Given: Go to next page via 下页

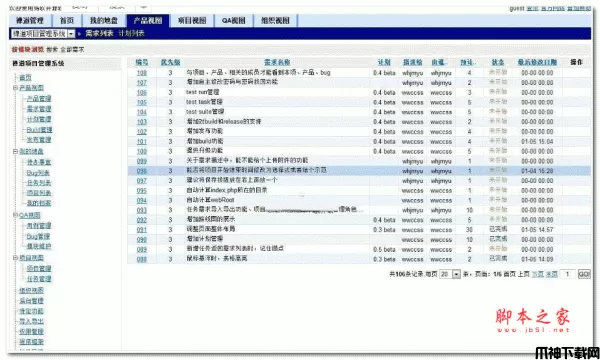Looking at the screenshot, I should click(538, 274).
